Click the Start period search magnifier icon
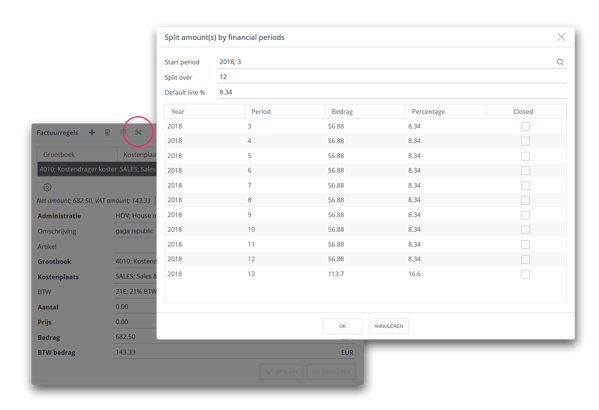599x410 pixels. pos(560,62)
